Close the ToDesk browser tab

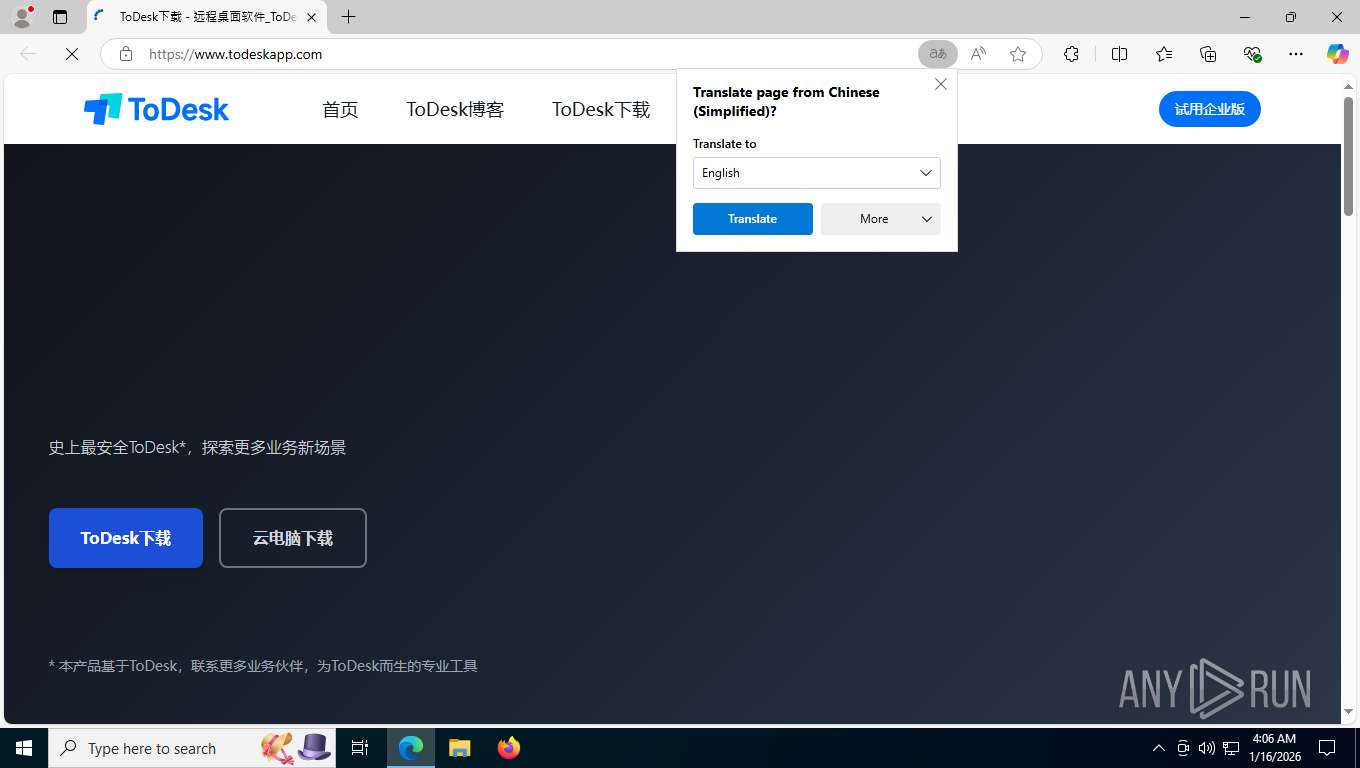click(311, 17)
